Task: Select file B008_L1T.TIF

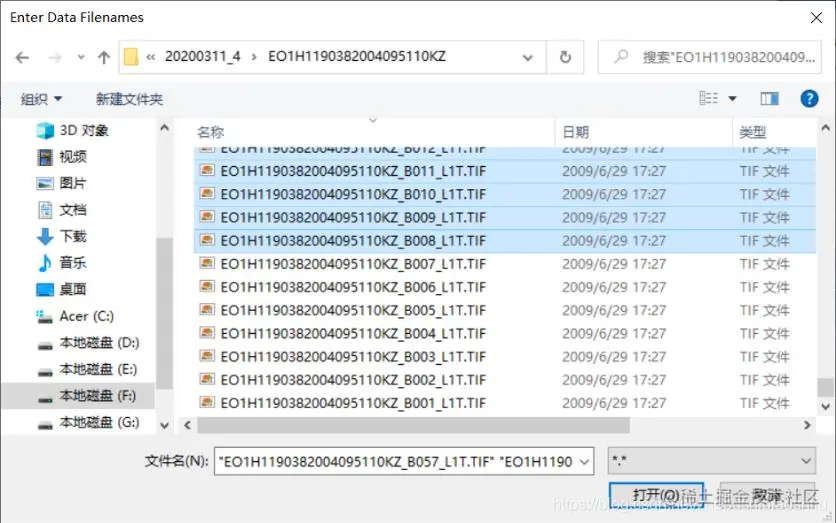Action: coord(505,241)
